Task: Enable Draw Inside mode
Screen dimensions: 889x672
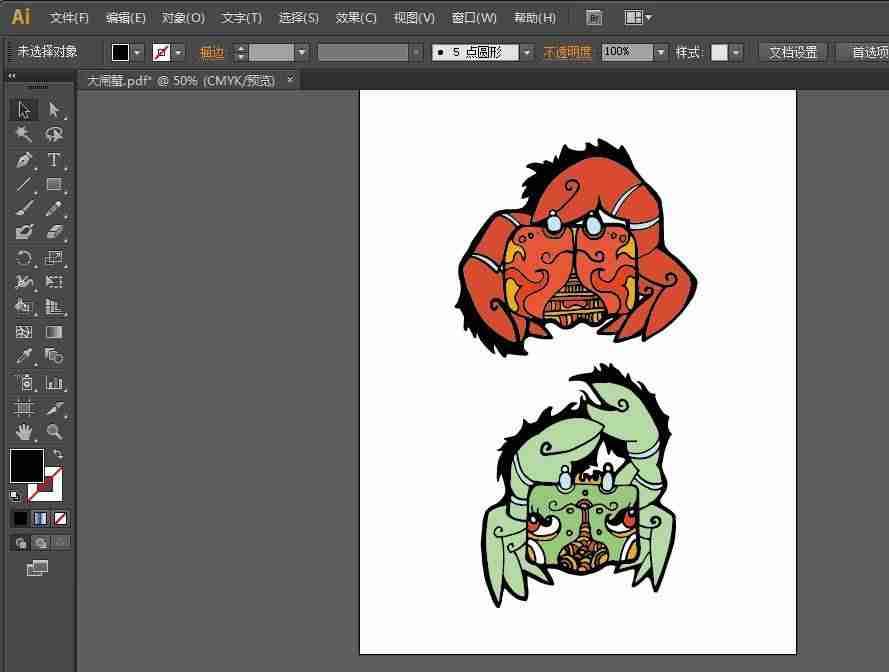Action: click(x=61, y=543)
